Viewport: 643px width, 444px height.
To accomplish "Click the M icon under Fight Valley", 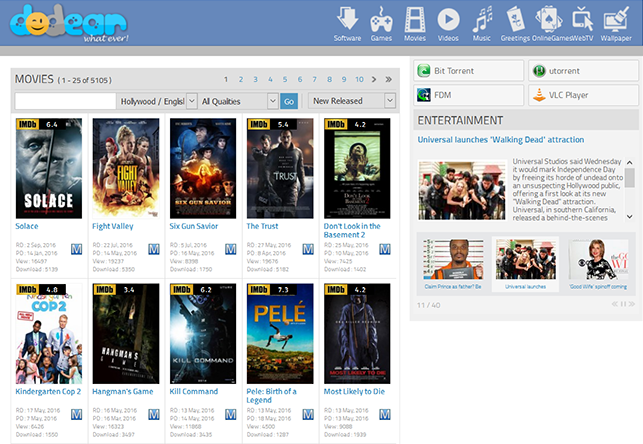I will [154, 249].
